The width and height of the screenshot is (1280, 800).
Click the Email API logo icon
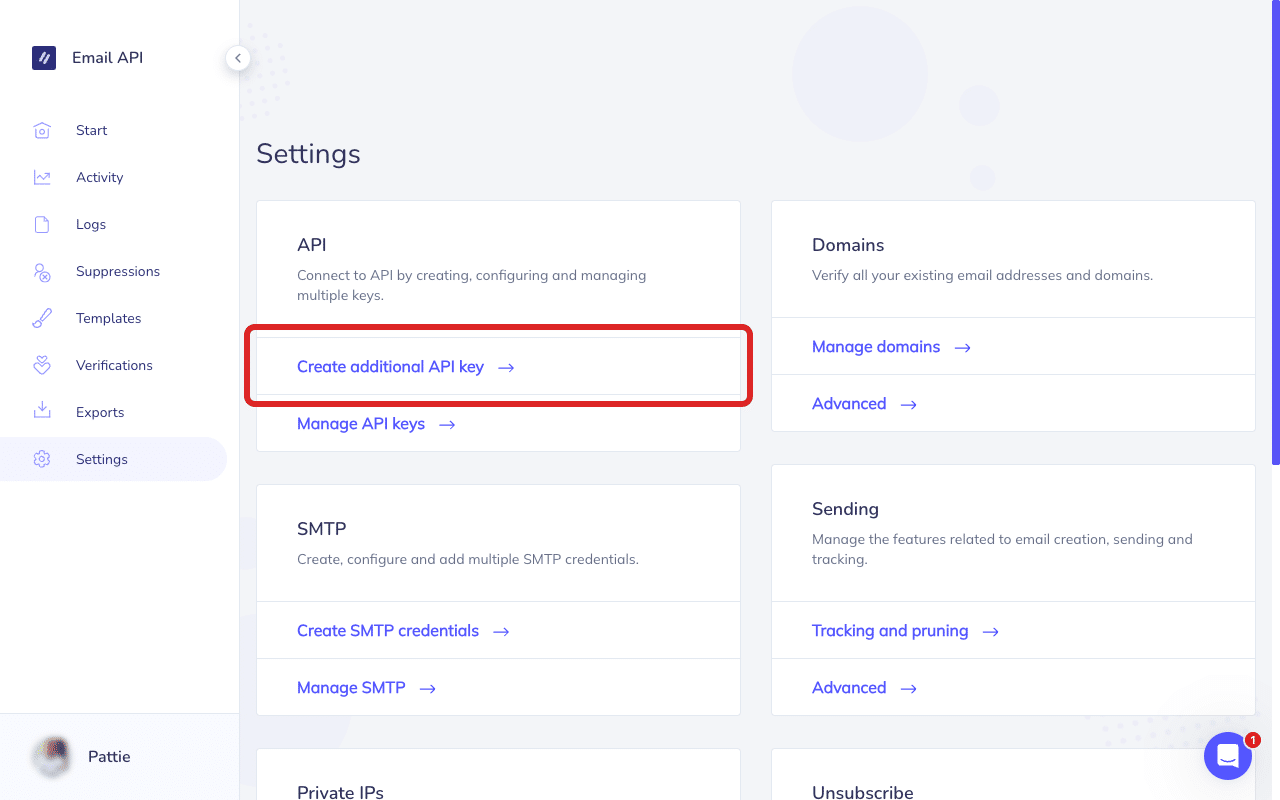tap(44, 58)
